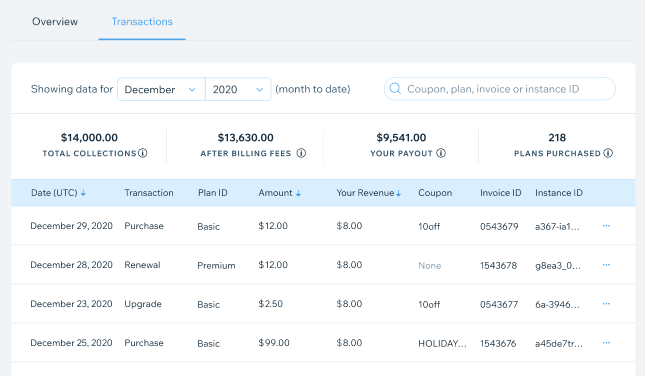Click the Premium plan cell
The image size is (645, 376).
coord(216,265)
